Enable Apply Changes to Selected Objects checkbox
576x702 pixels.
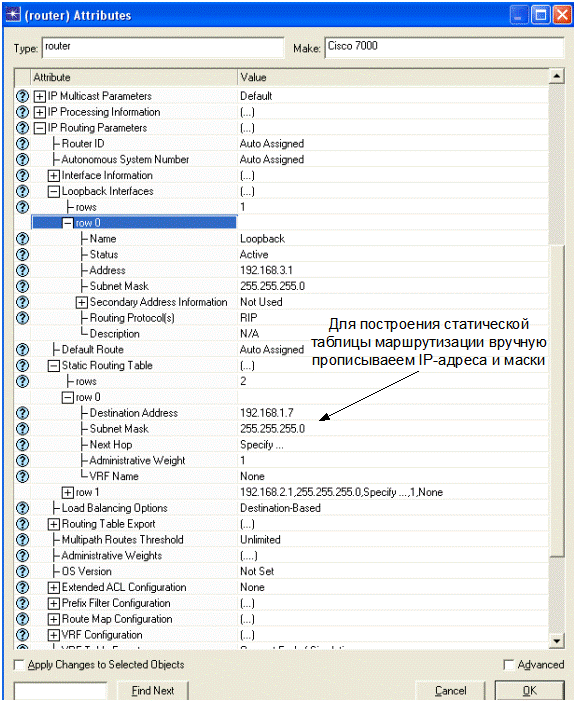[x=19, y=665]
